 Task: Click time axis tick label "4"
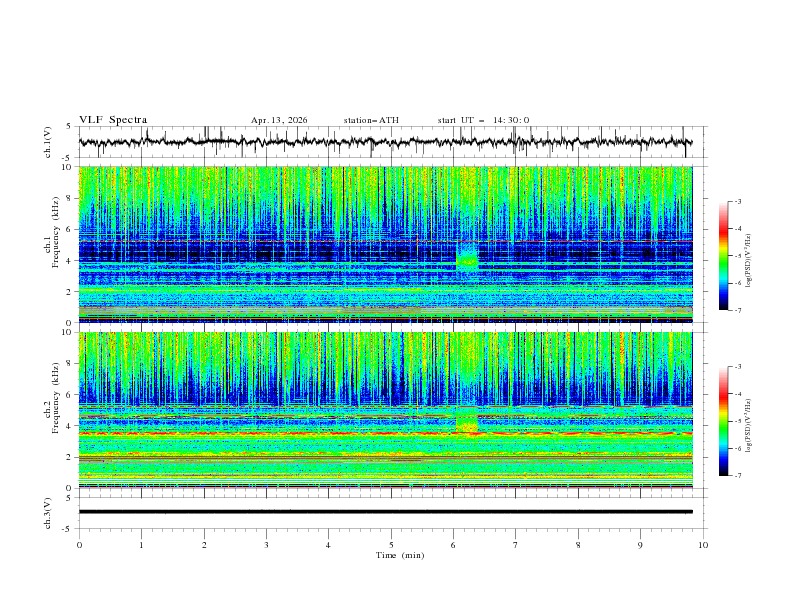[x=328, y=545]
